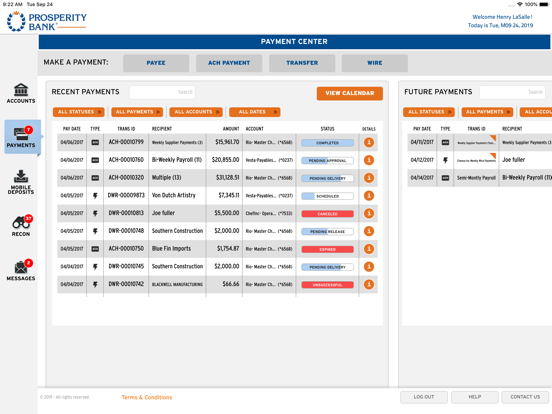Open details for DWR-00010748 payment
The height and width of the screenshot is (414, 552).
coord(369,231)
